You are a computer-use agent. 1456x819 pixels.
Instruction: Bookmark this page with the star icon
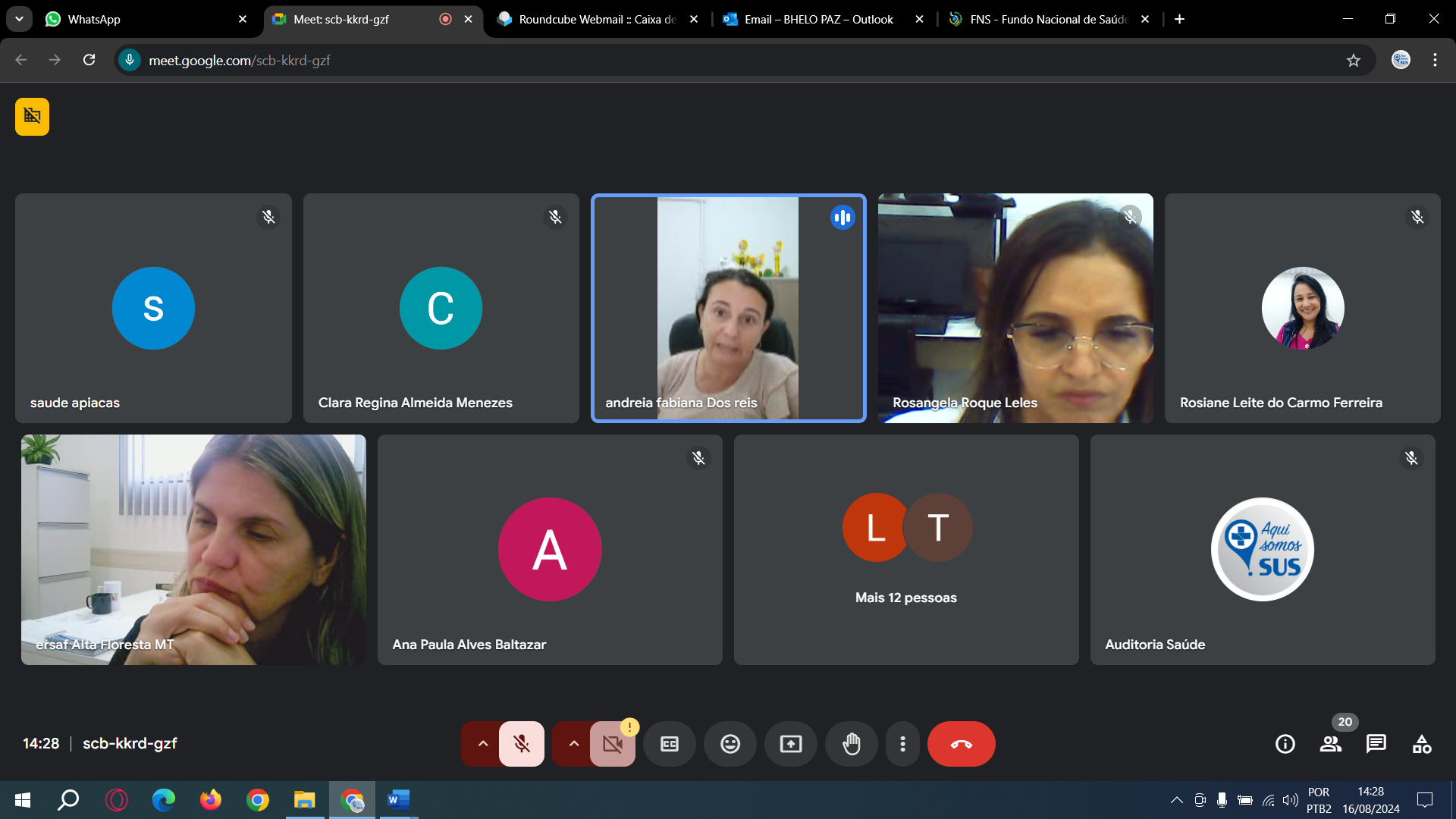[x=1354, y=60]
